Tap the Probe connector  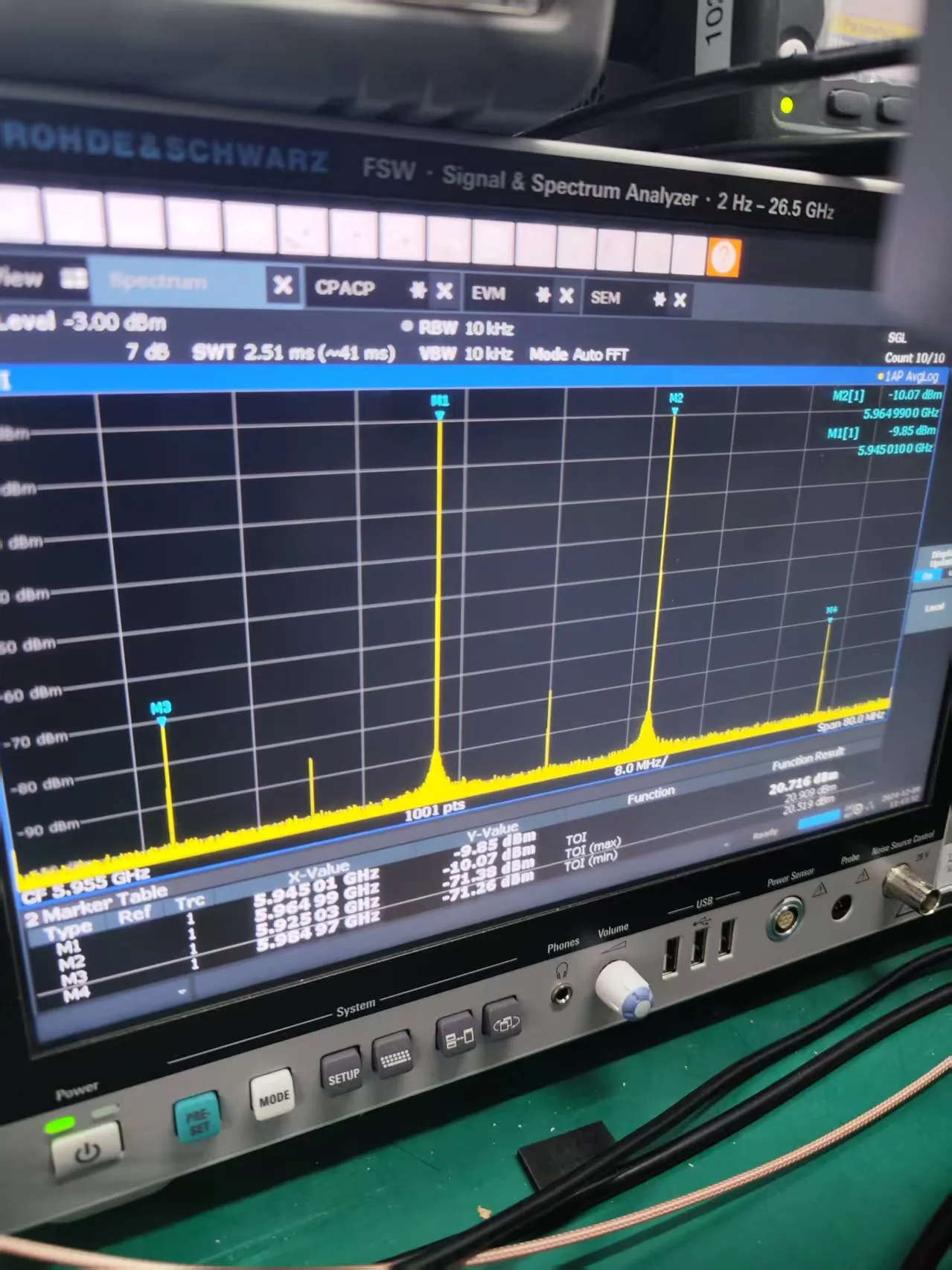click(x=840, y=907)
